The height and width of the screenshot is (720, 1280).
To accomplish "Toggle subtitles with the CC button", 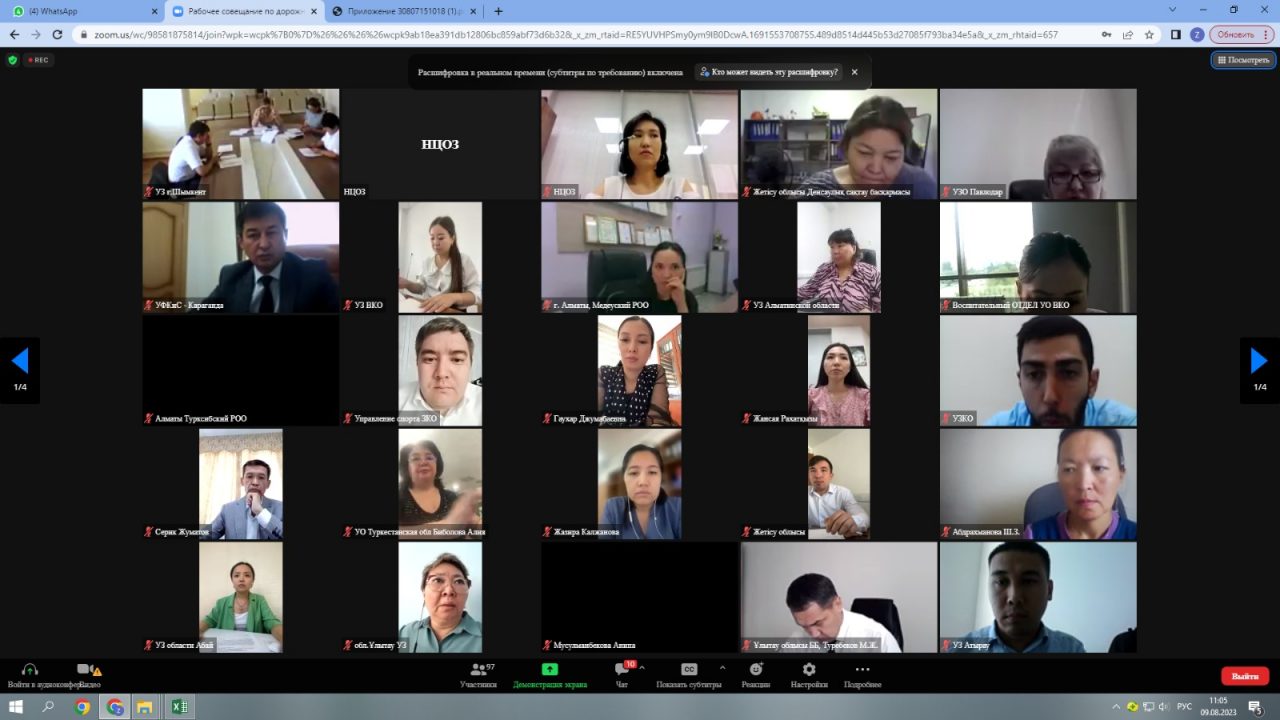I will click(x=688, y=670).
